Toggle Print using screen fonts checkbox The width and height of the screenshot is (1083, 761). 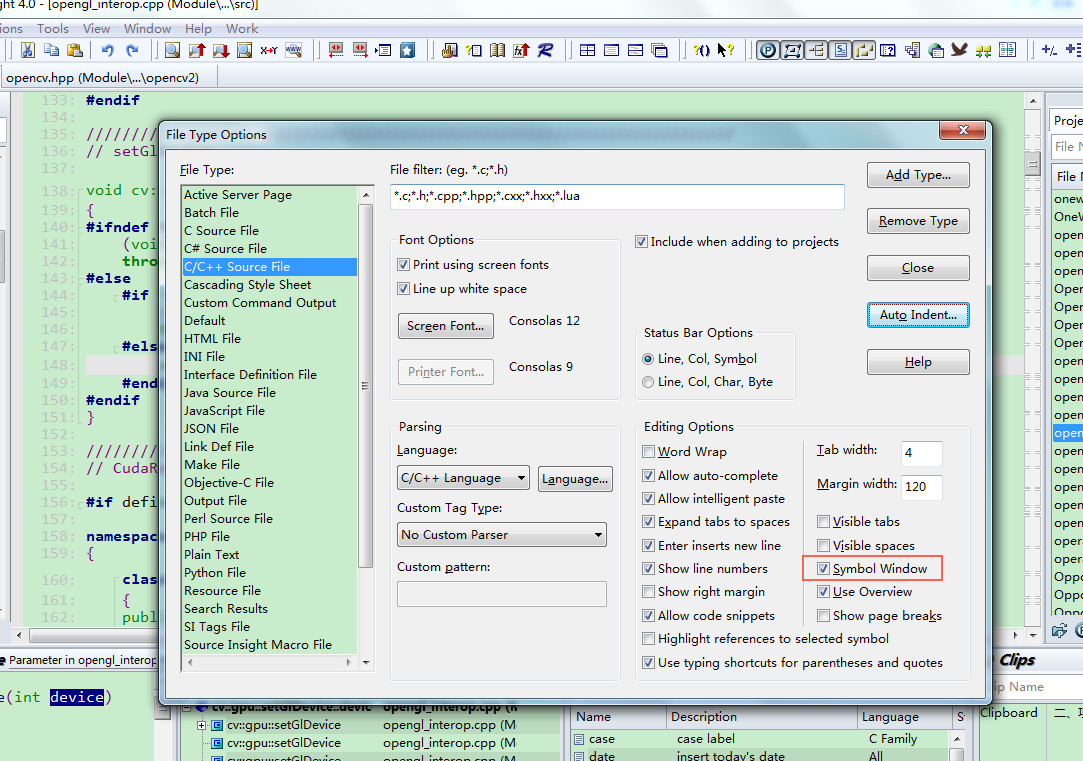(404, 264)
